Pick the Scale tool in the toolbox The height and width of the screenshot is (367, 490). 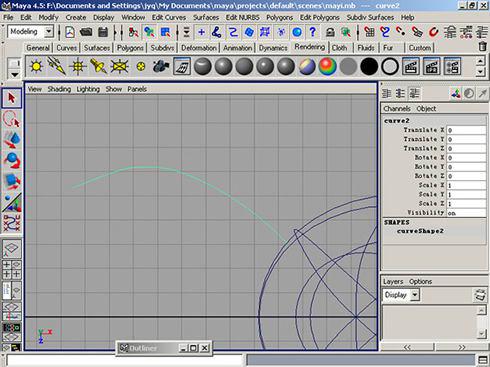click(12, 181)
